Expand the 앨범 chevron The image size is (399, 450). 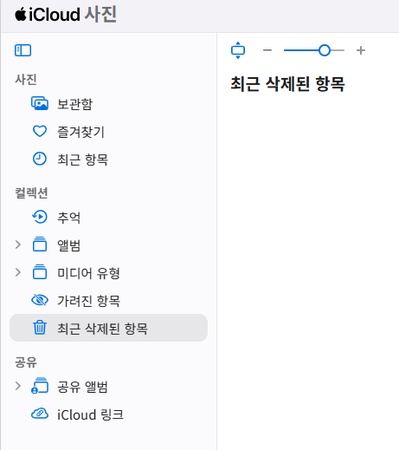pyautogui.click(x=18, y=245)
